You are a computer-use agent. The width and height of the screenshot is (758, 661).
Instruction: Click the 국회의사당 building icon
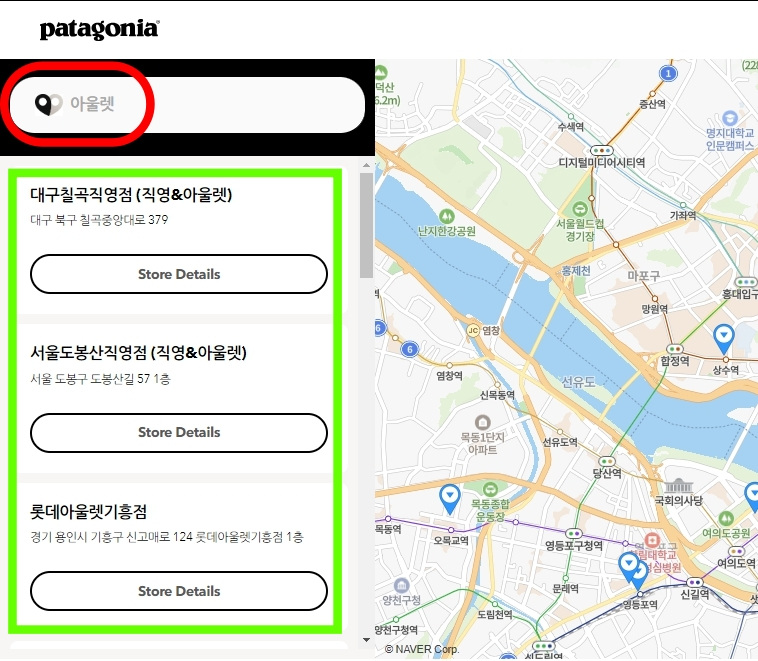coord(679,486)
